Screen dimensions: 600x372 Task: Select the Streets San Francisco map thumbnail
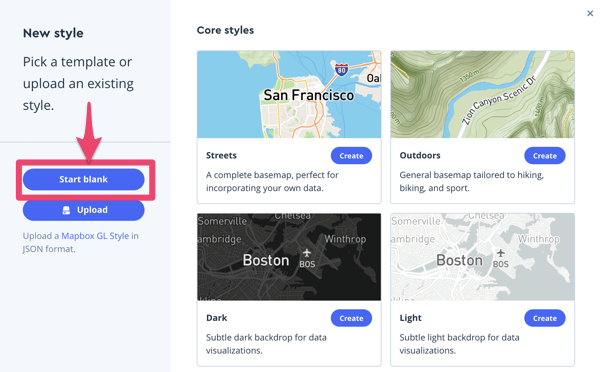289,95
